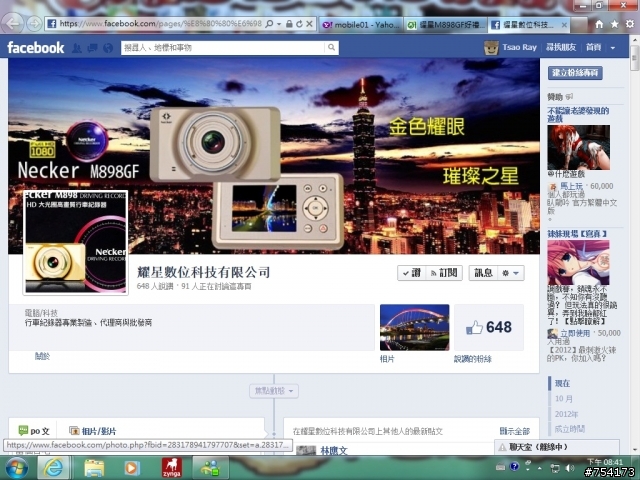Open the Zynga taskbar icon
The width and height of the screenshot is (640, 480).
coord(171,468)
